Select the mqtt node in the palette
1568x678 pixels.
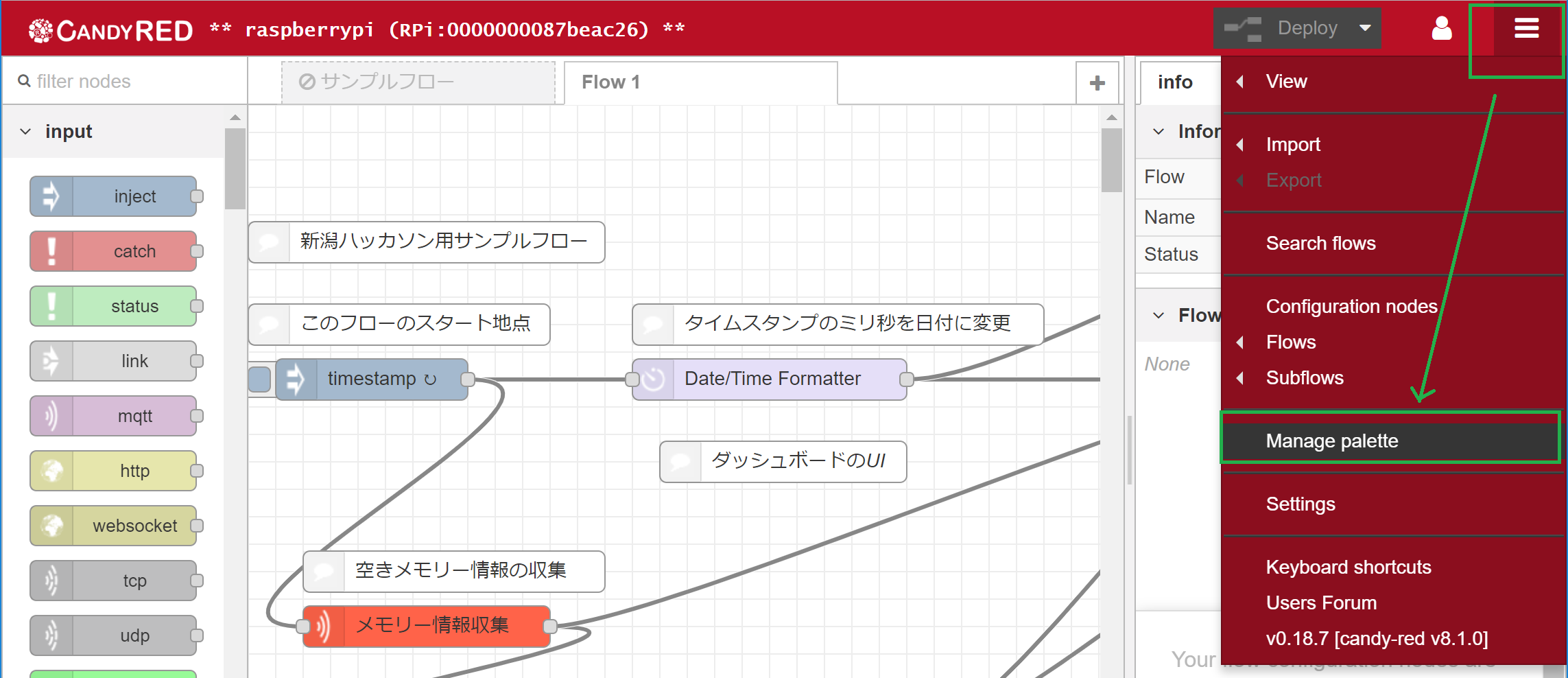[114, 416]
